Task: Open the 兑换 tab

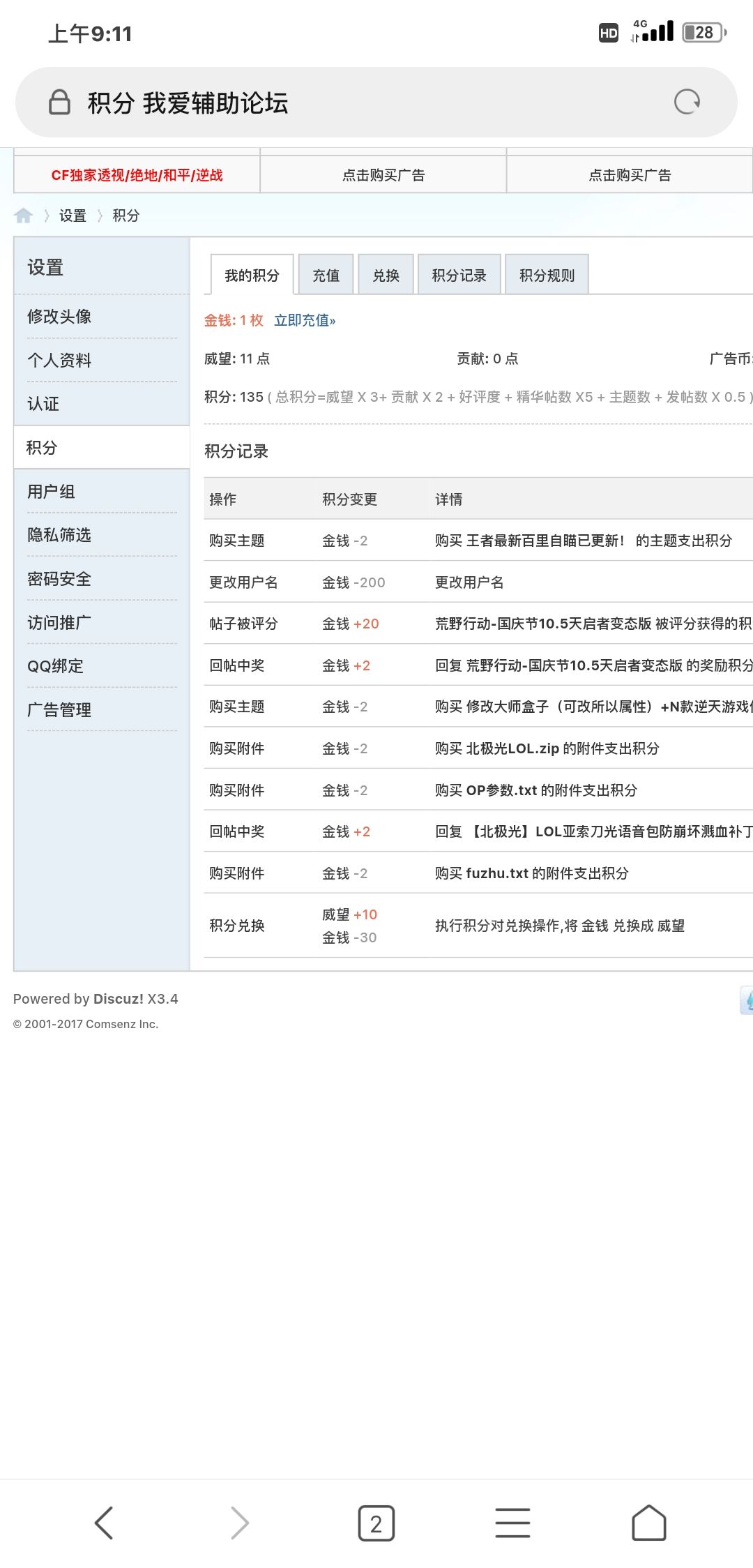Action: 386,276
